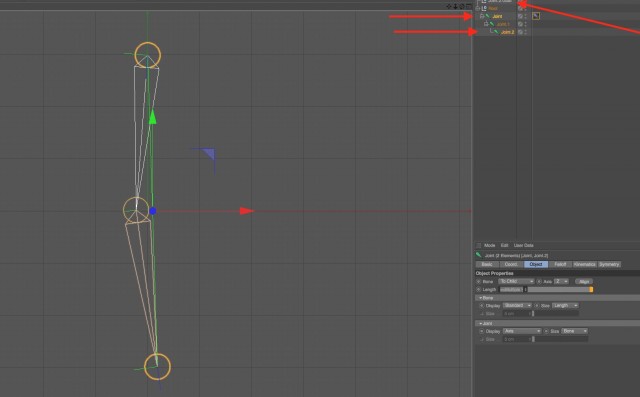The width and height of the screenshot is (640, 397).
Task: Toggle the animation dot beside Length parameter
Action: pyautogui.click(x=478, y=290)
